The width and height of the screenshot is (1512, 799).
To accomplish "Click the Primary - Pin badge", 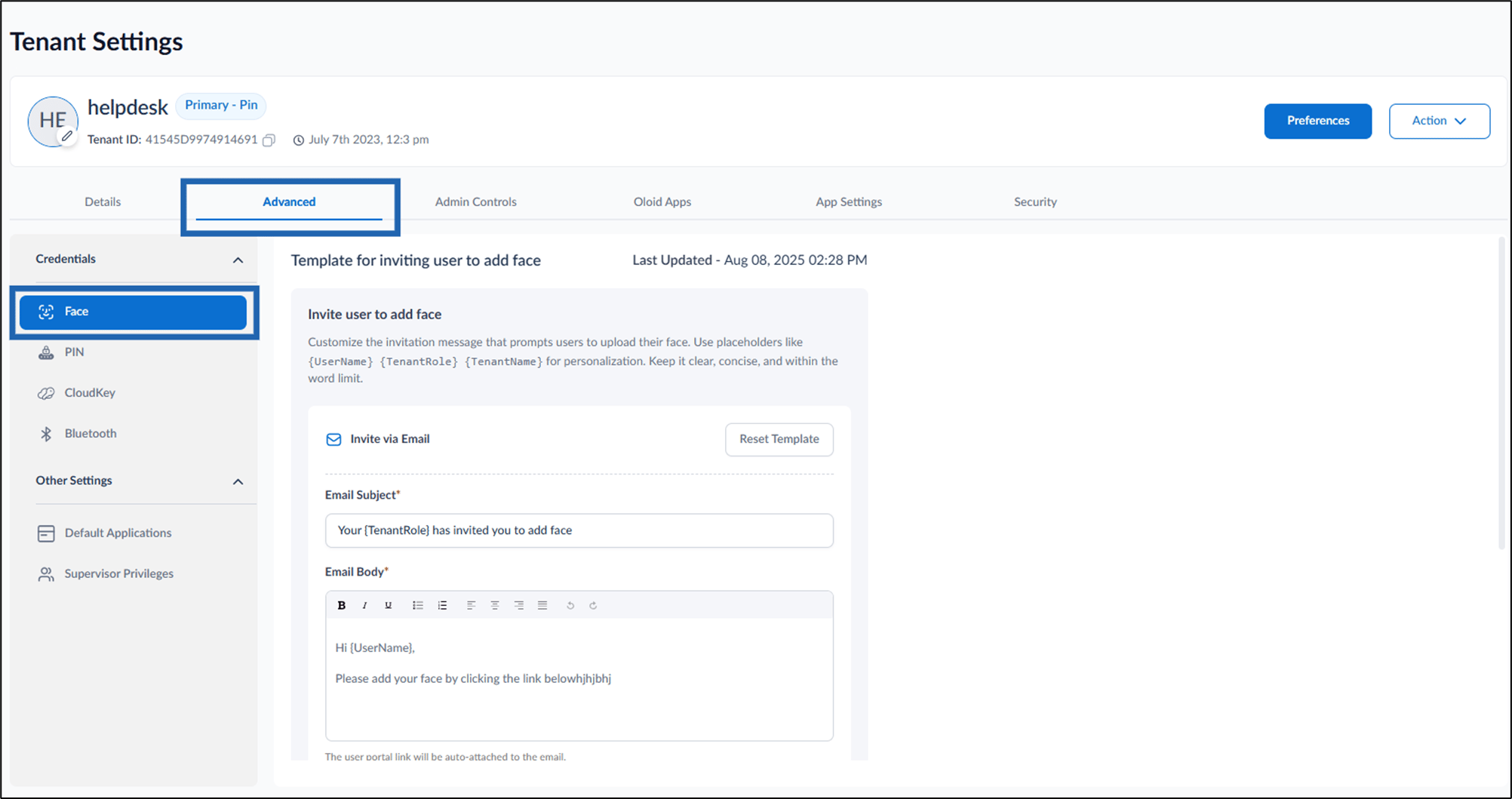I will point(221,106).
